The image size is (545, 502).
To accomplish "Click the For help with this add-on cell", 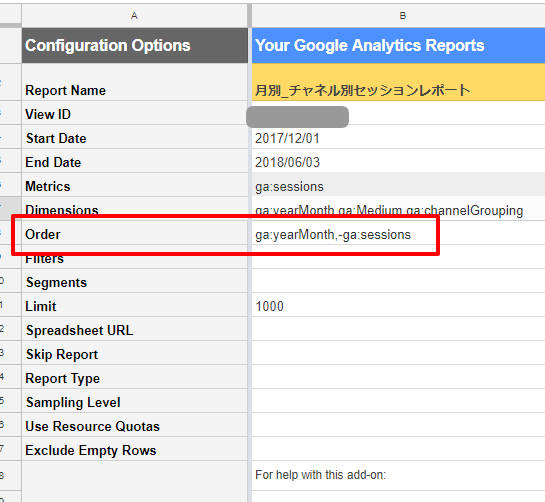I will (398, 476).
